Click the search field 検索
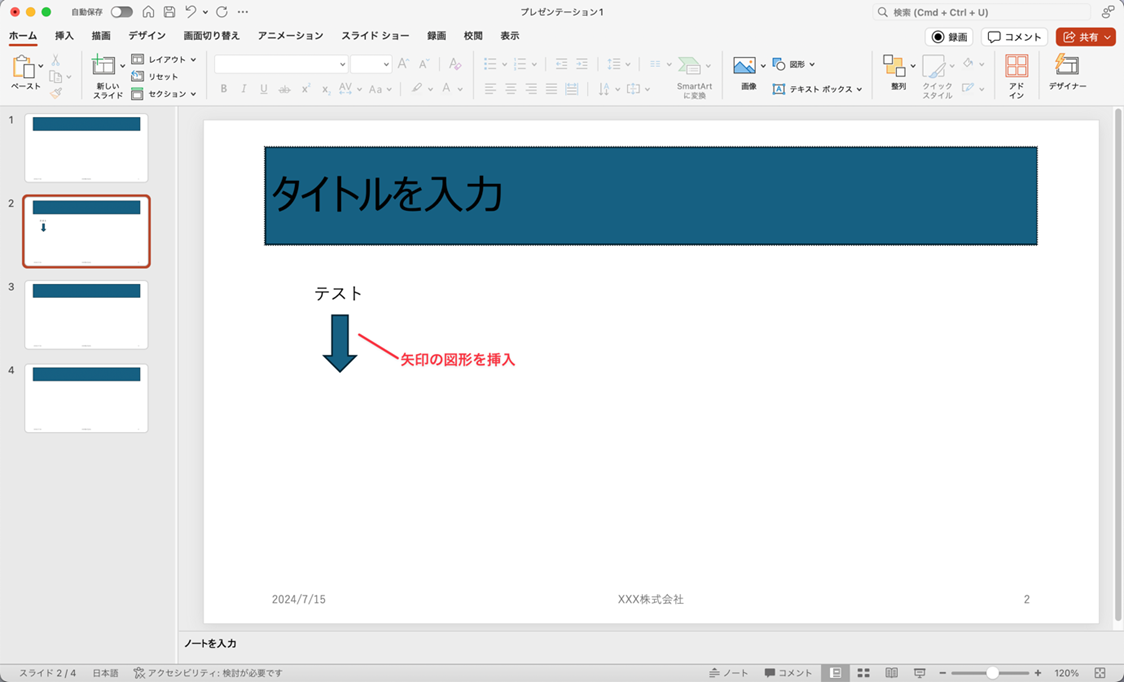Viewport: 1124px width, 682px height. (981, 12)
